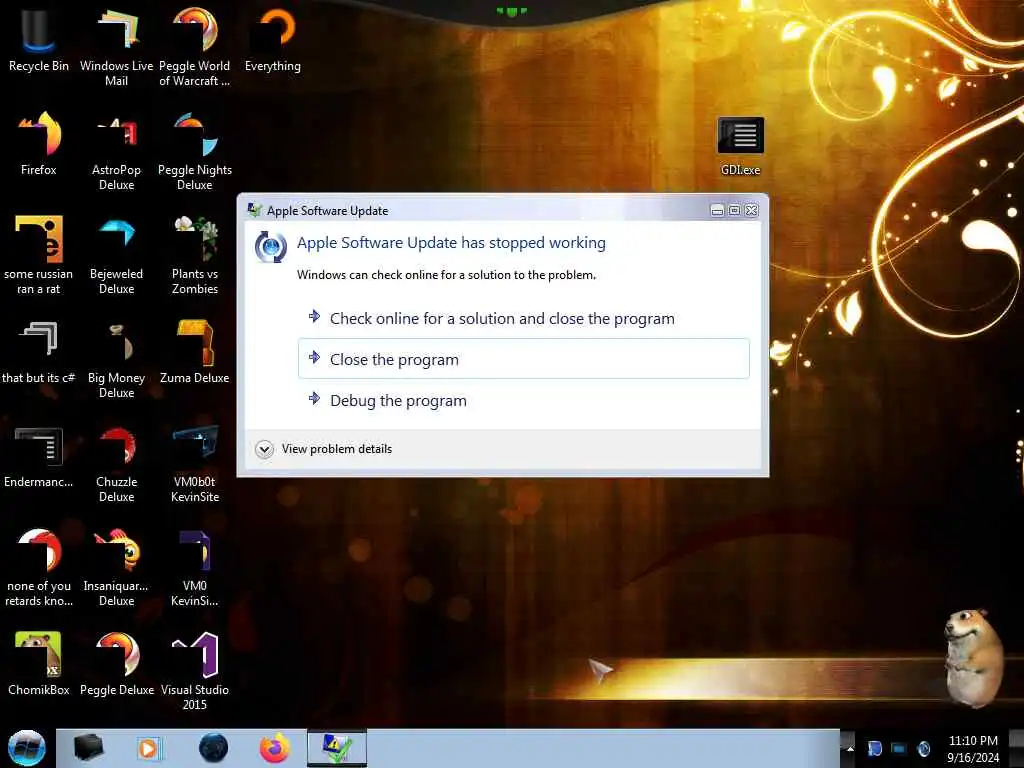Open Firefox from the taskbar
Screen dimensions: 1024x768
(275, 748)
